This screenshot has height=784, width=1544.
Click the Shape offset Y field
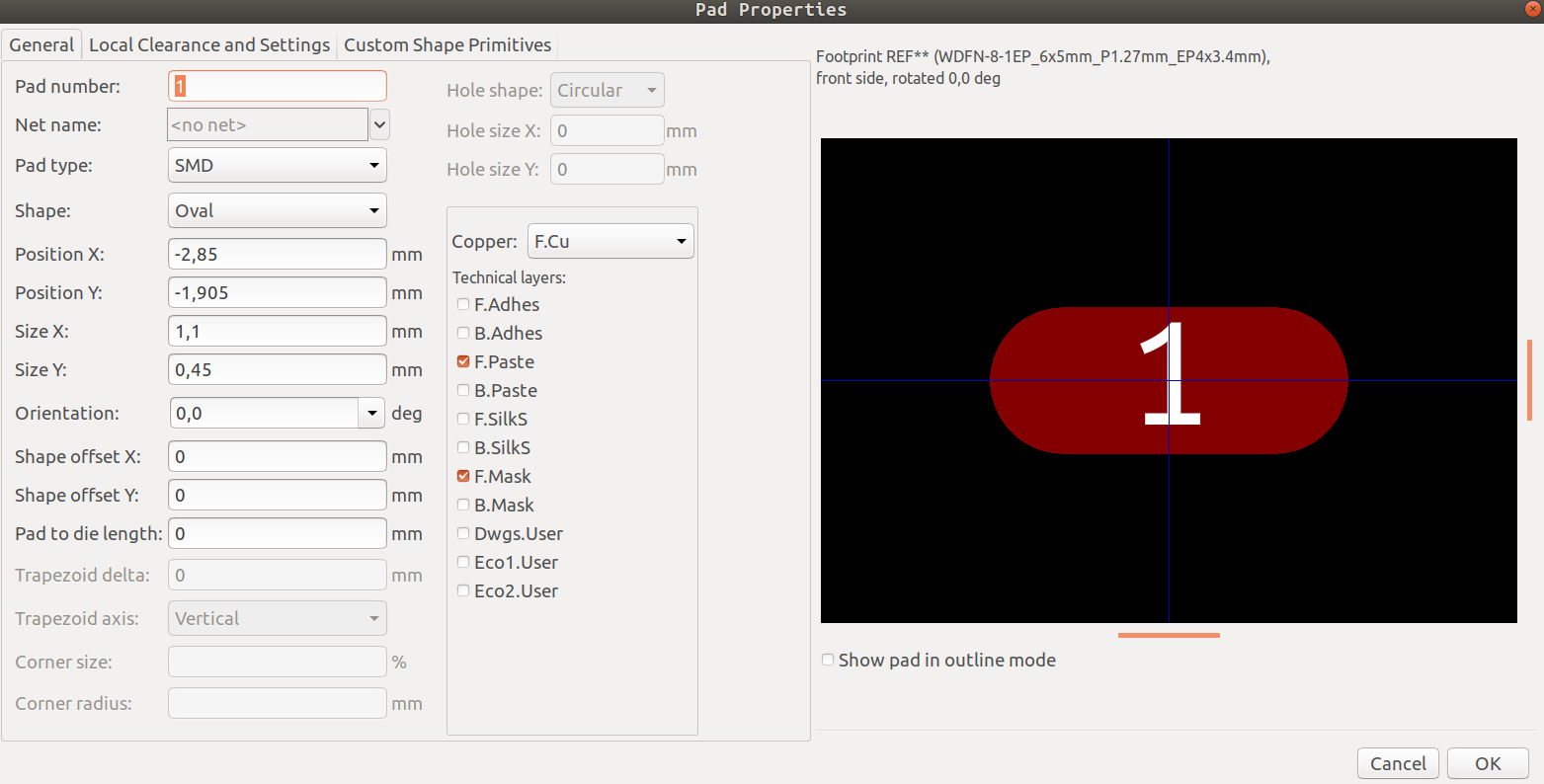[278, 495]
